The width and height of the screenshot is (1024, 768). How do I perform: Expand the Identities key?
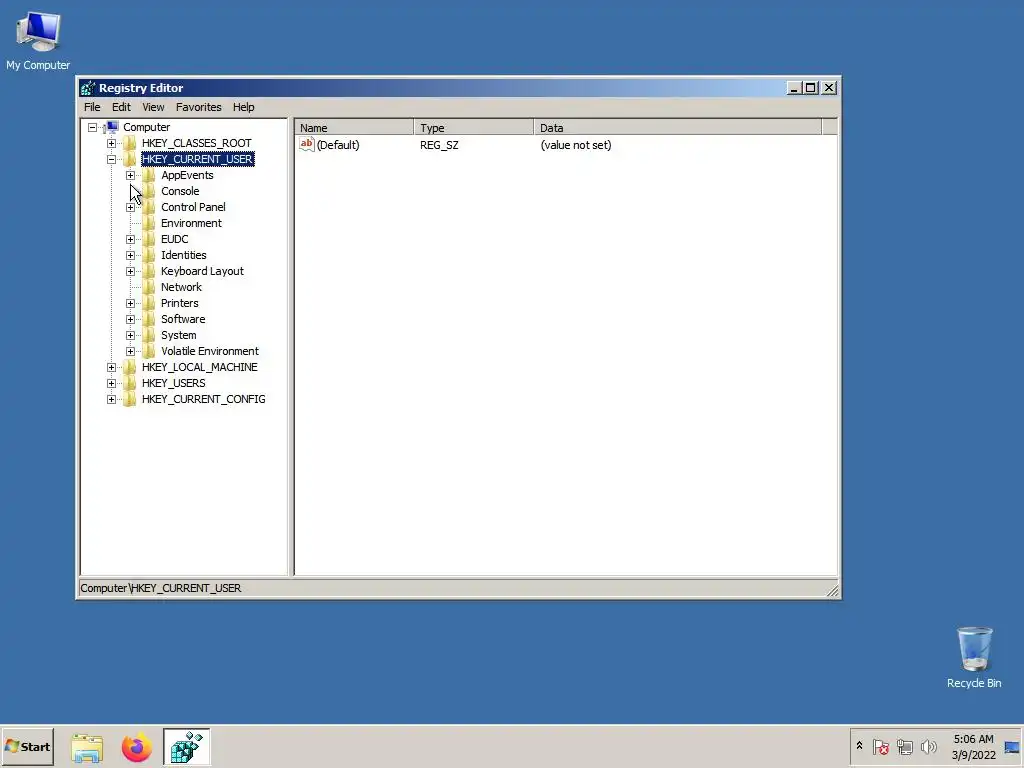coord(131,255)
